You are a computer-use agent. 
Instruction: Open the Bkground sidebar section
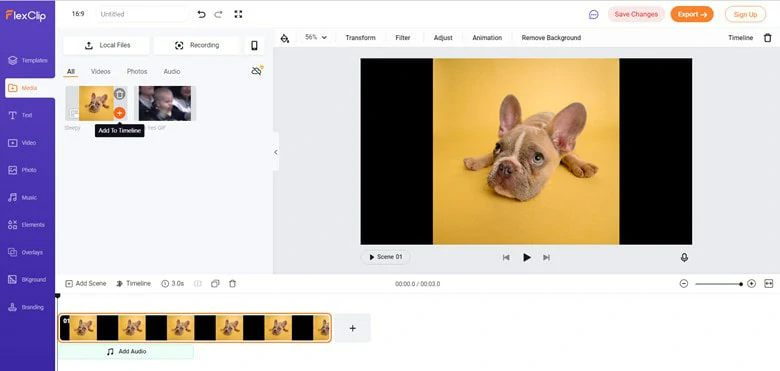[x=26, y=279]
